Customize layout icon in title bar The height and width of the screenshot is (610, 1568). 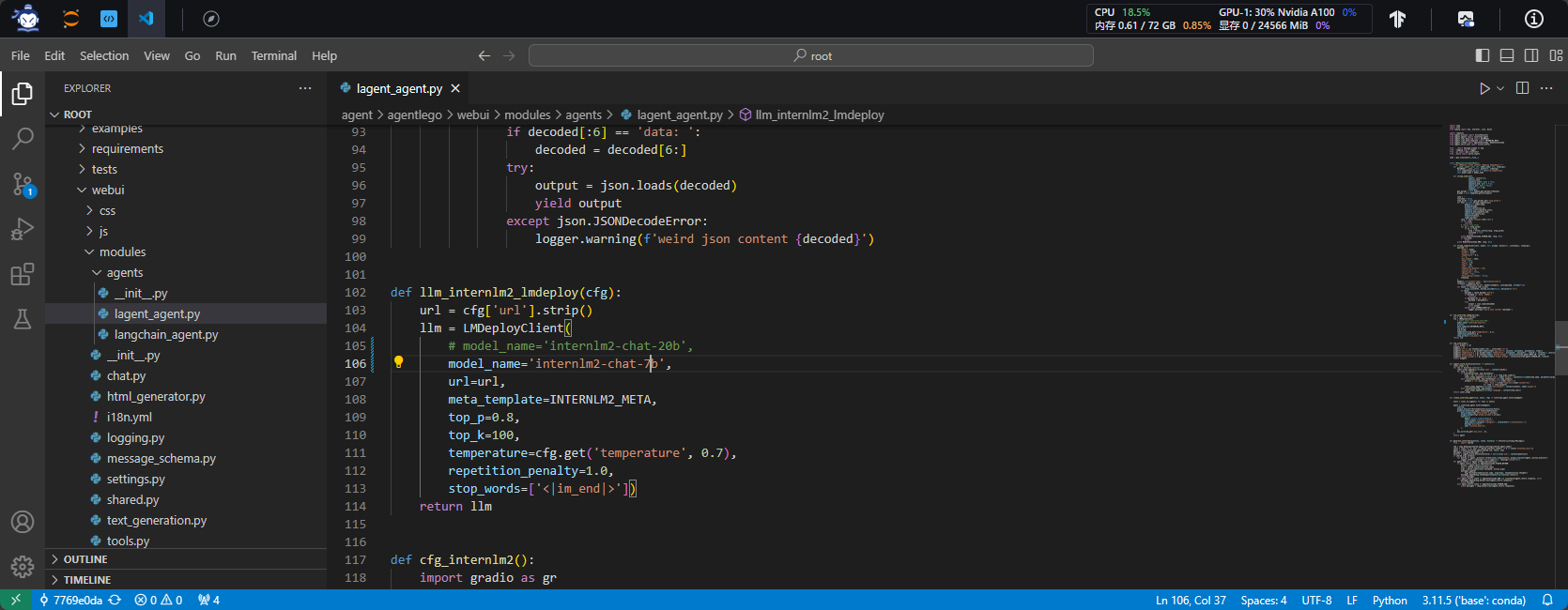pos(1557,56)
